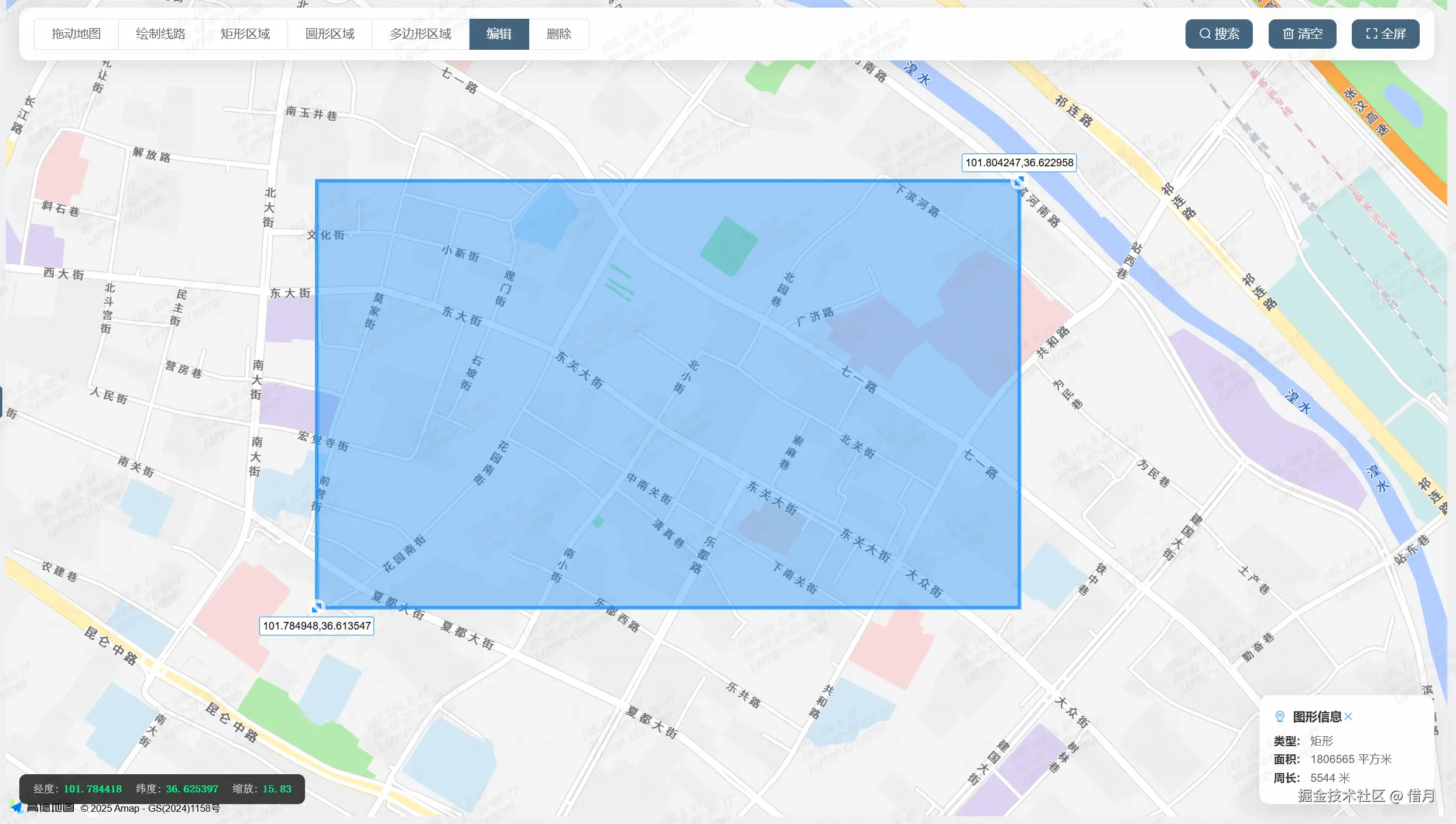The height and width of the screenshot is (824, 1456).
Task: Select the rectangle region tool
Action: coord(245,34)
